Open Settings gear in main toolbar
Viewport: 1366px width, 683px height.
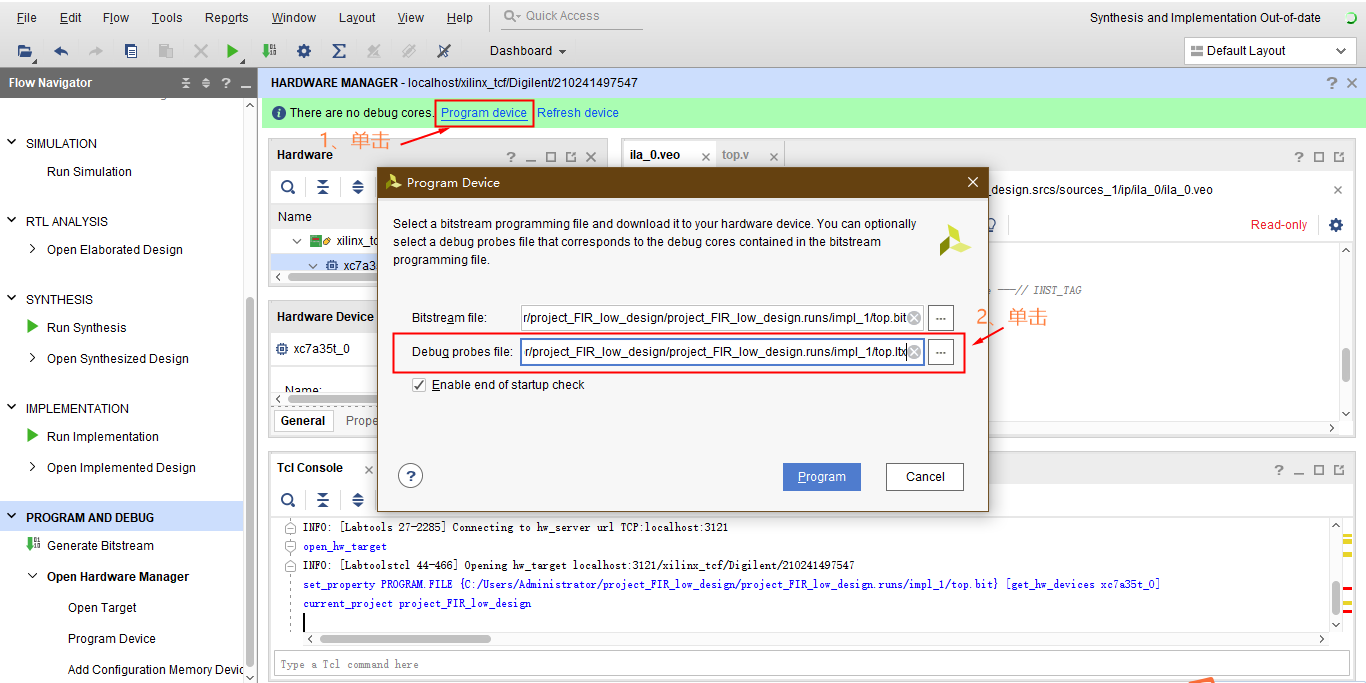(304, 51)
